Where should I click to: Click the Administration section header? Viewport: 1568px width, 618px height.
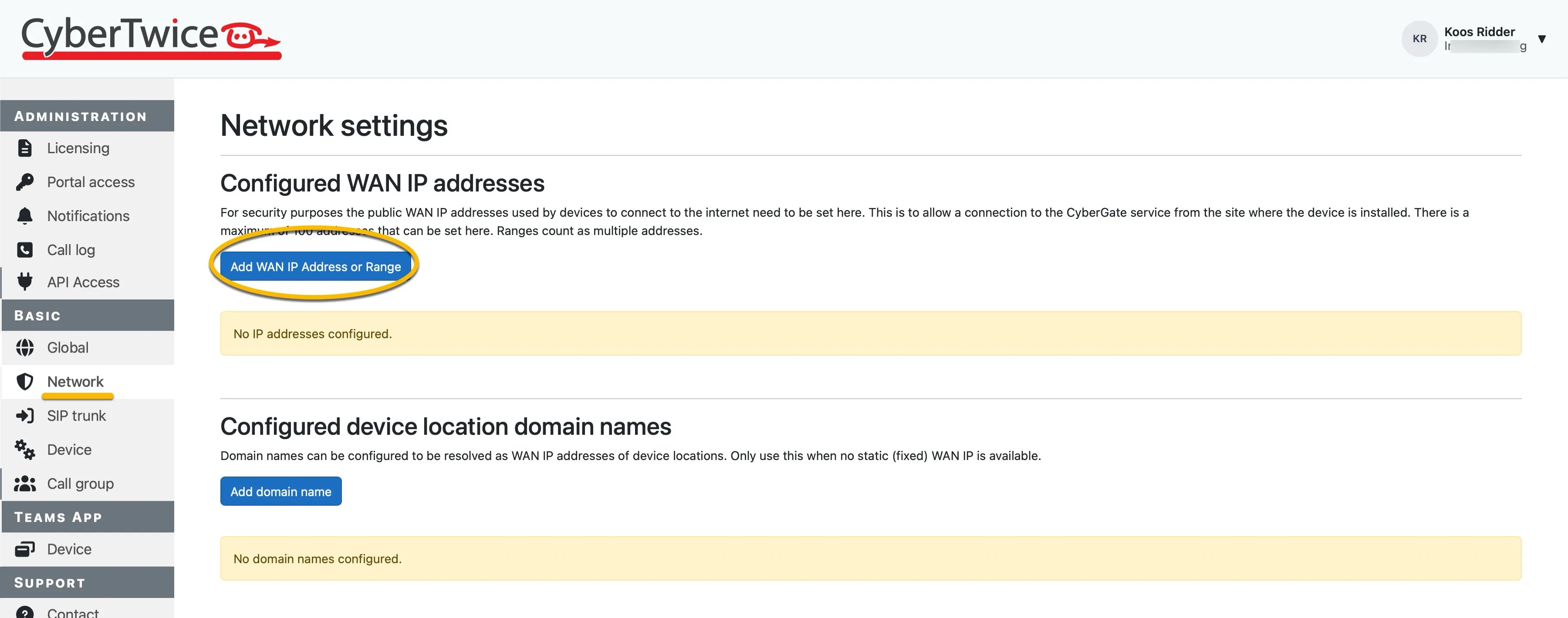coord(87,116)
